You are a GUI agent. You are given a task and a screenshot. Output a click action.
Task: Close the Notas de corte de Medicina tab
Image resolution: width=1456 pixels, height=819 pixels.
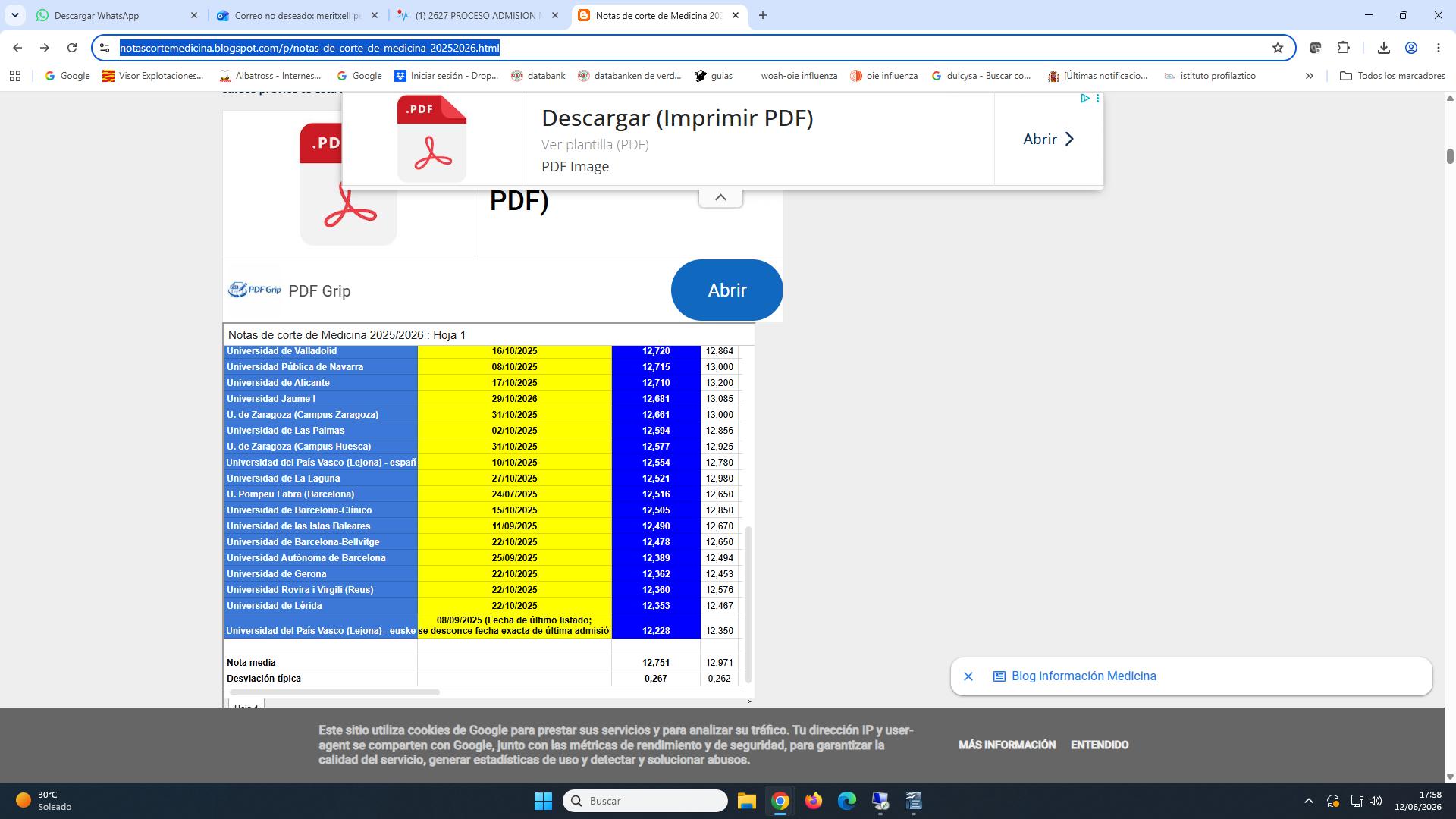pyautogui.click(x=736, y=15)
